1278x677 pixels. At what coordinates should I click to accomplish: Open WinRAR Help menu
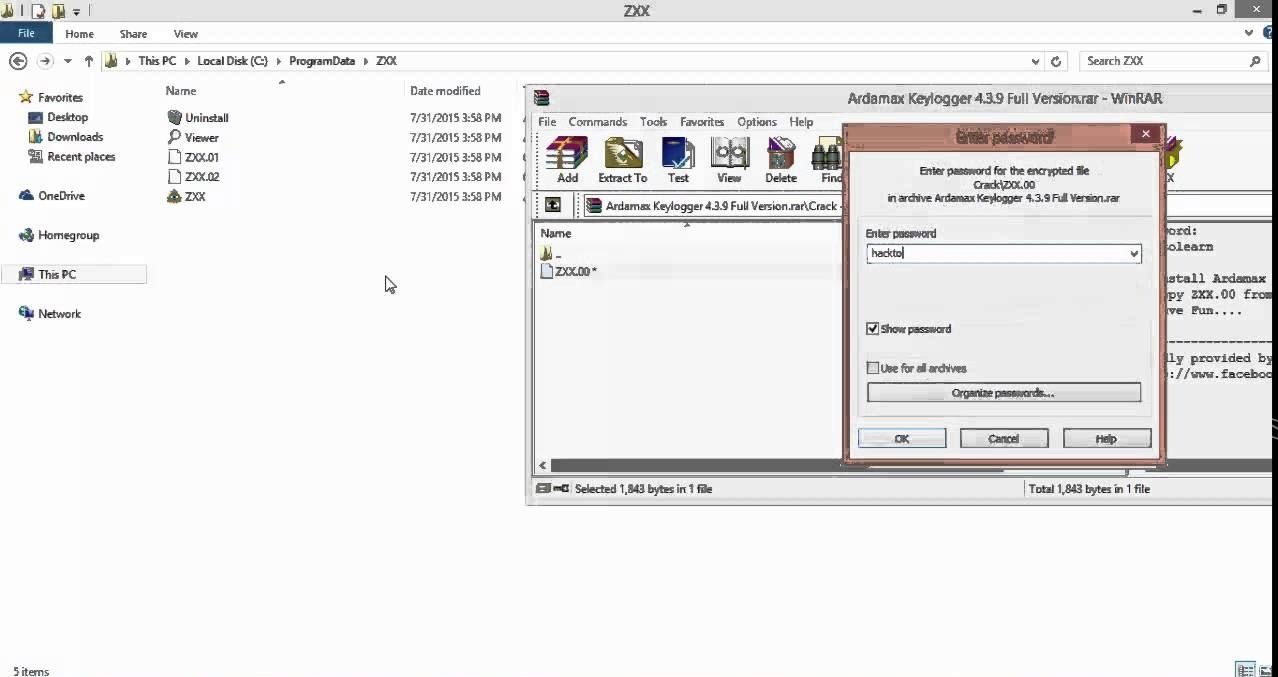click(801, 122)
